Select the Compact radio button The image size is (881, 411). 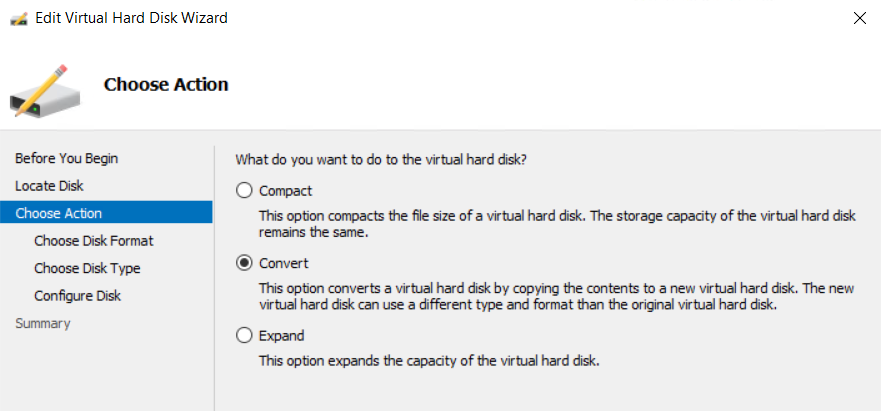click(x=244, y=191)
